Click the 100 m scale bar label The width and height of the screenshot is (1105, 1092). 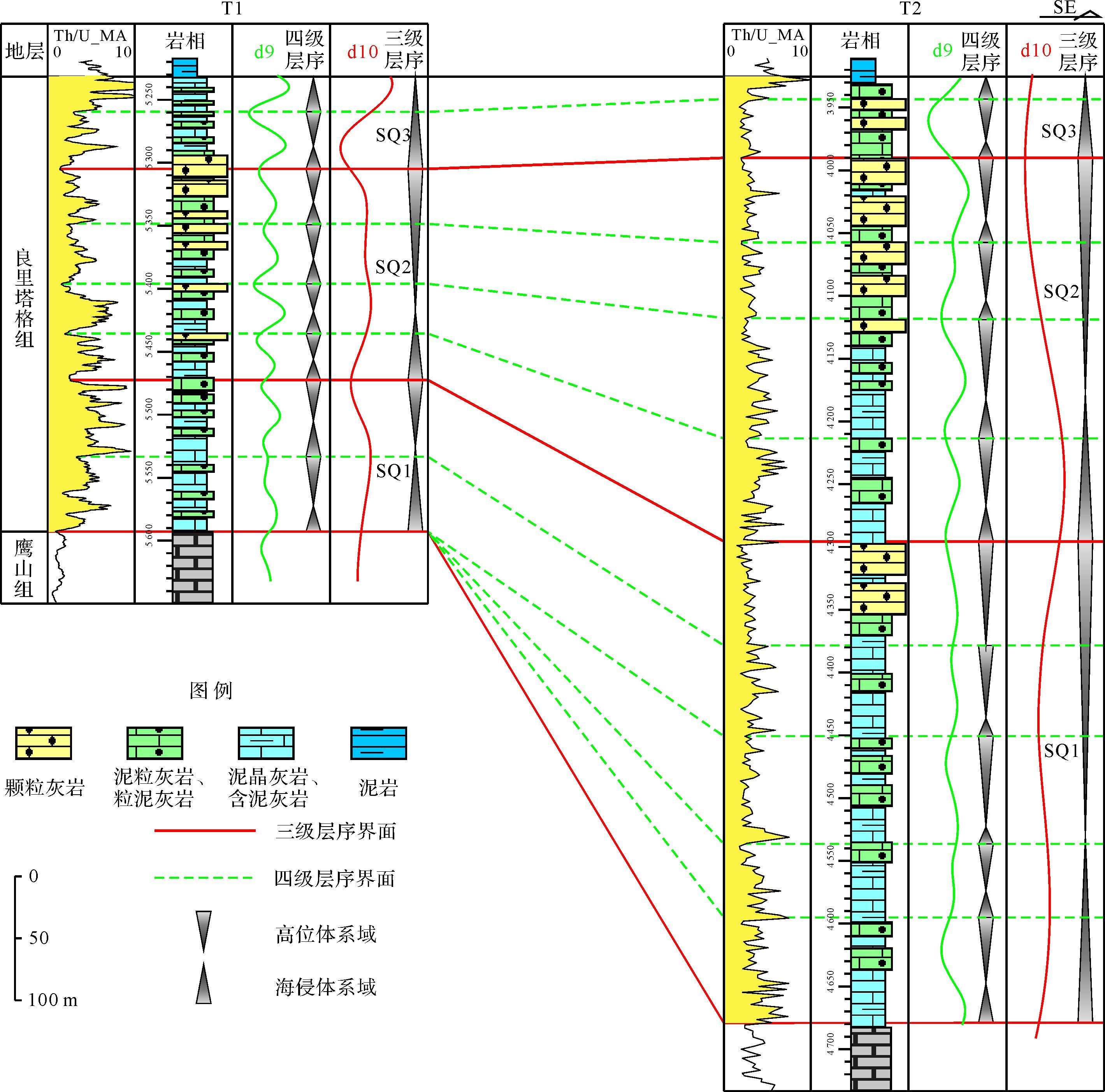pyautogui.click(x=53, y=1000)
